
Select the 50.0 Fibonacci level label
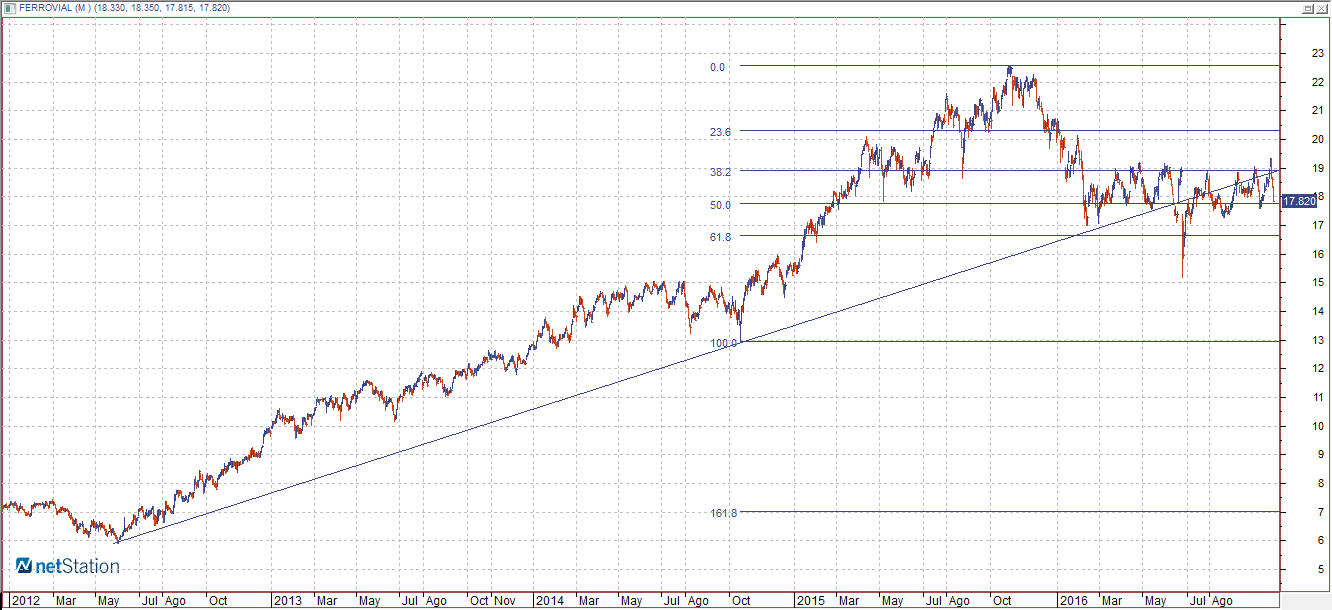point(720,205)
